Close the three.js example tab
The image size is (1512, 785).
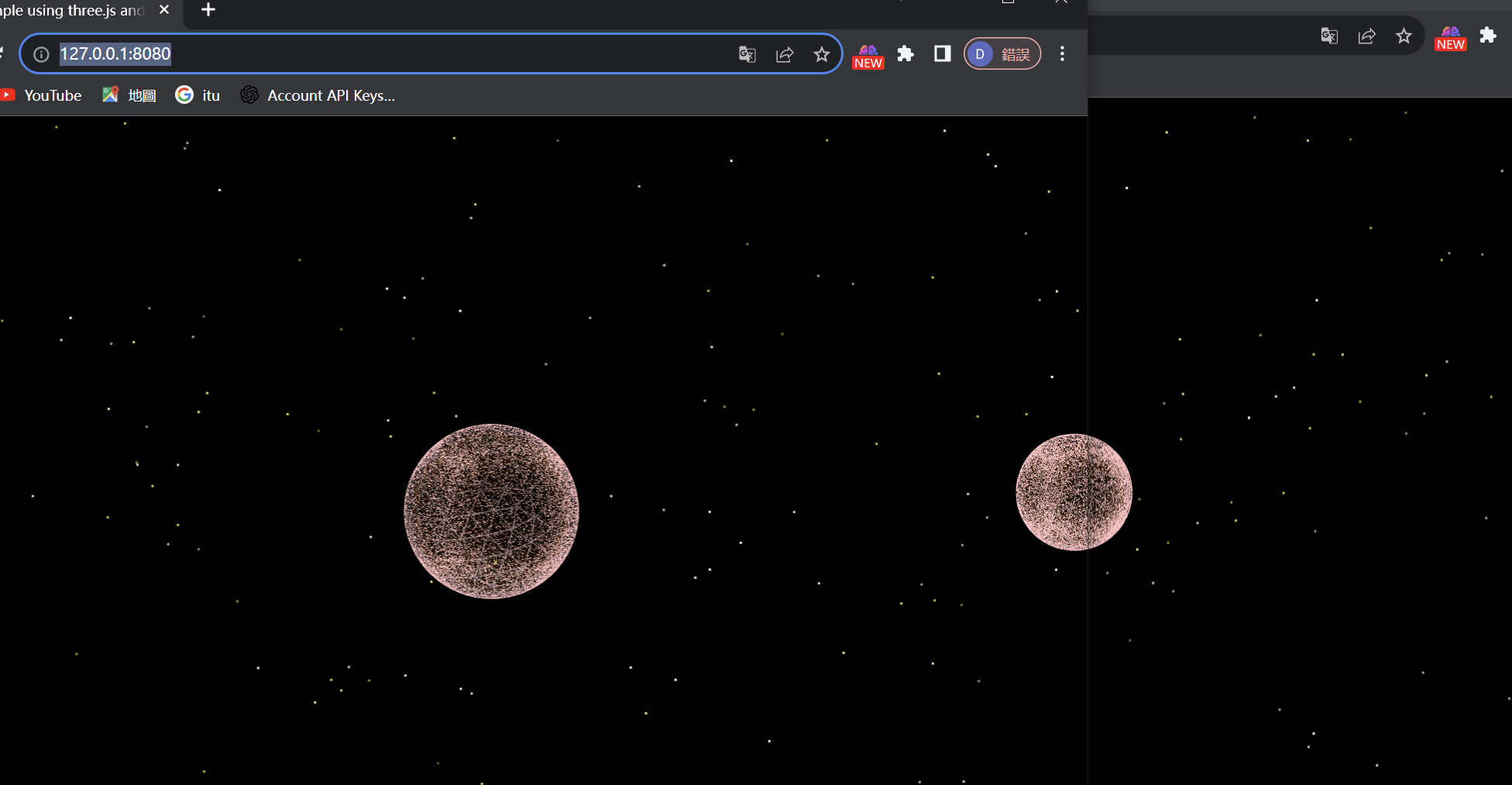[x=163, y=10]
